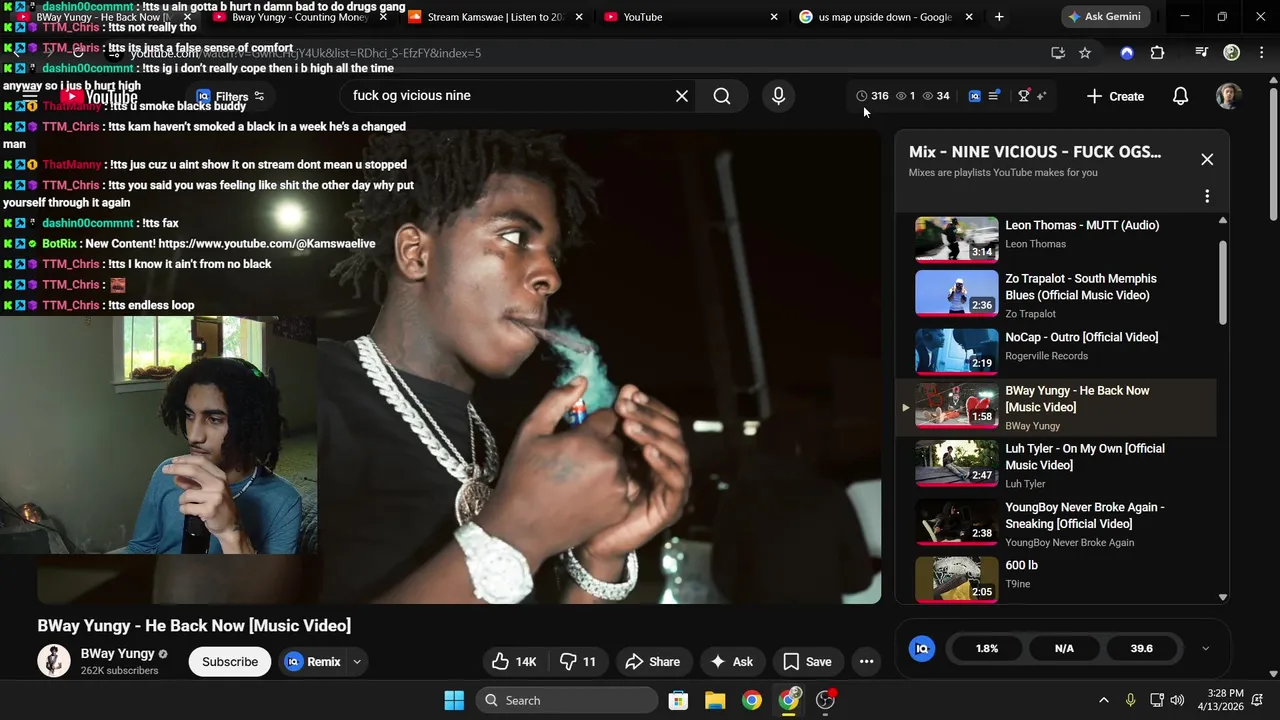This screenshot has height=720, width=1280.
Task: Open the BWay Yungy channel avatar
Action: click(54, 661)
